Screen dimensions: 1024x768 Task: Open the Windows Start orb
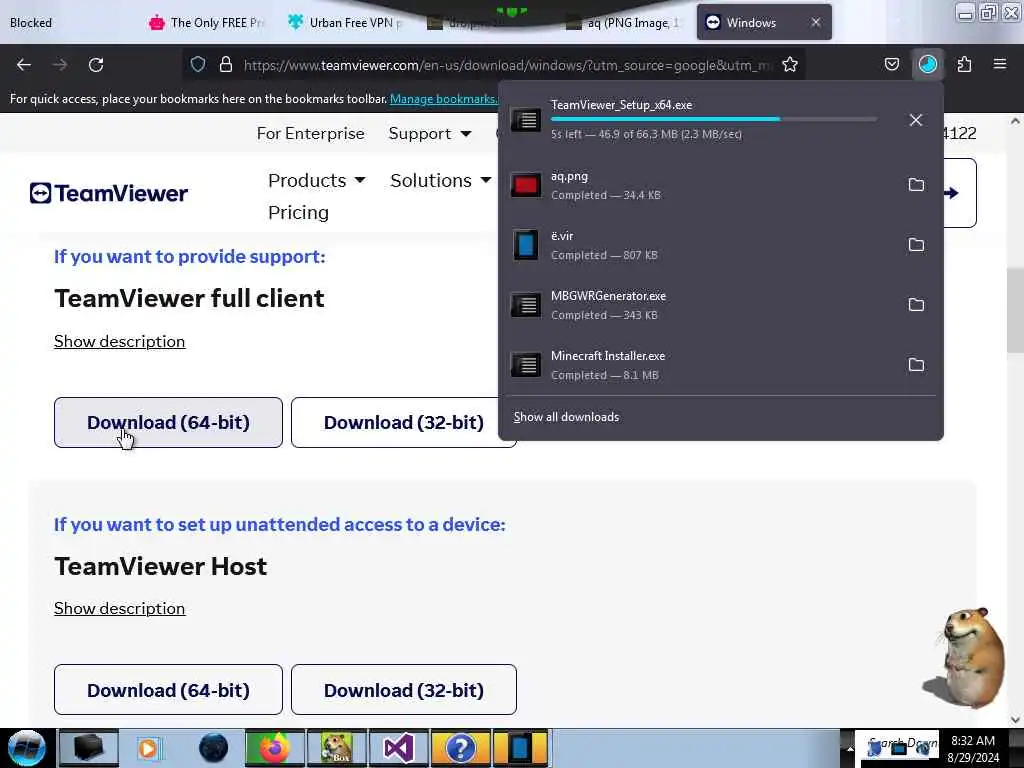click(27, 748)
